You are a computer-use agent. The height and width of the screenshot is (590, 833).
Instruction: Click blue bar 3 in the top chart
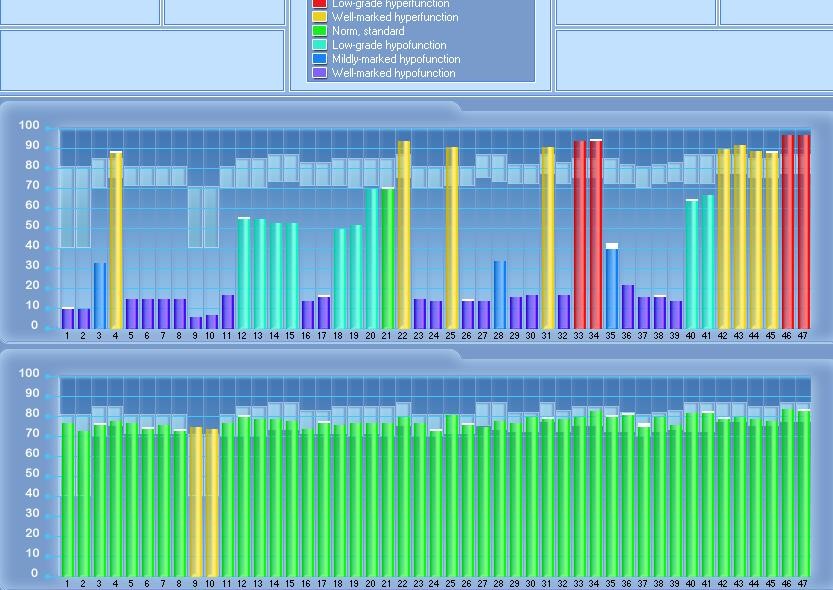(100, 296)
